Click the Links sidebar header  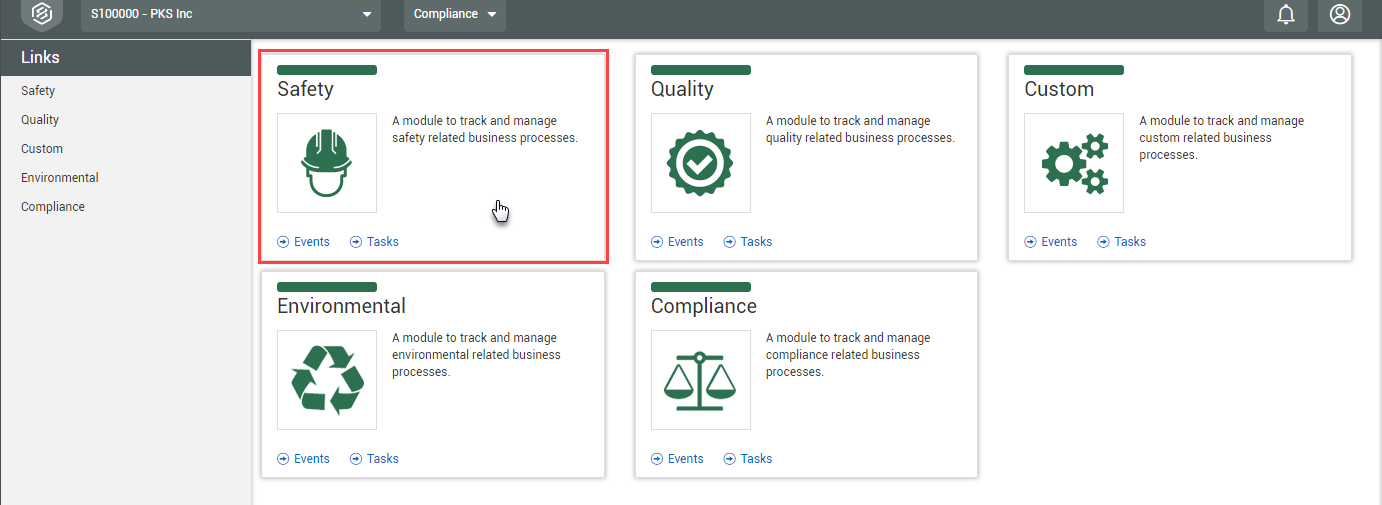pos(125,58)
